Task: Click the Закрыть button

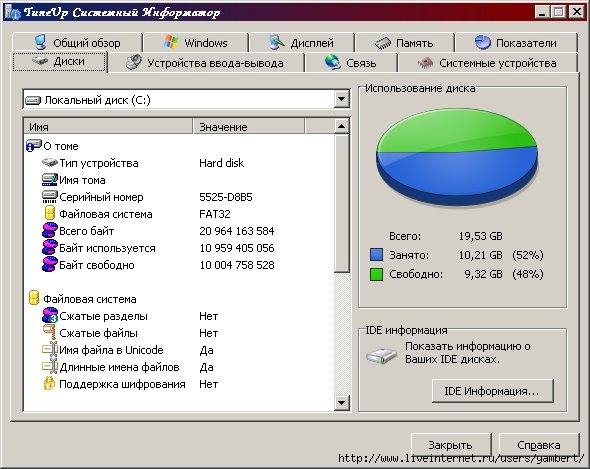Action: point(451,445)
